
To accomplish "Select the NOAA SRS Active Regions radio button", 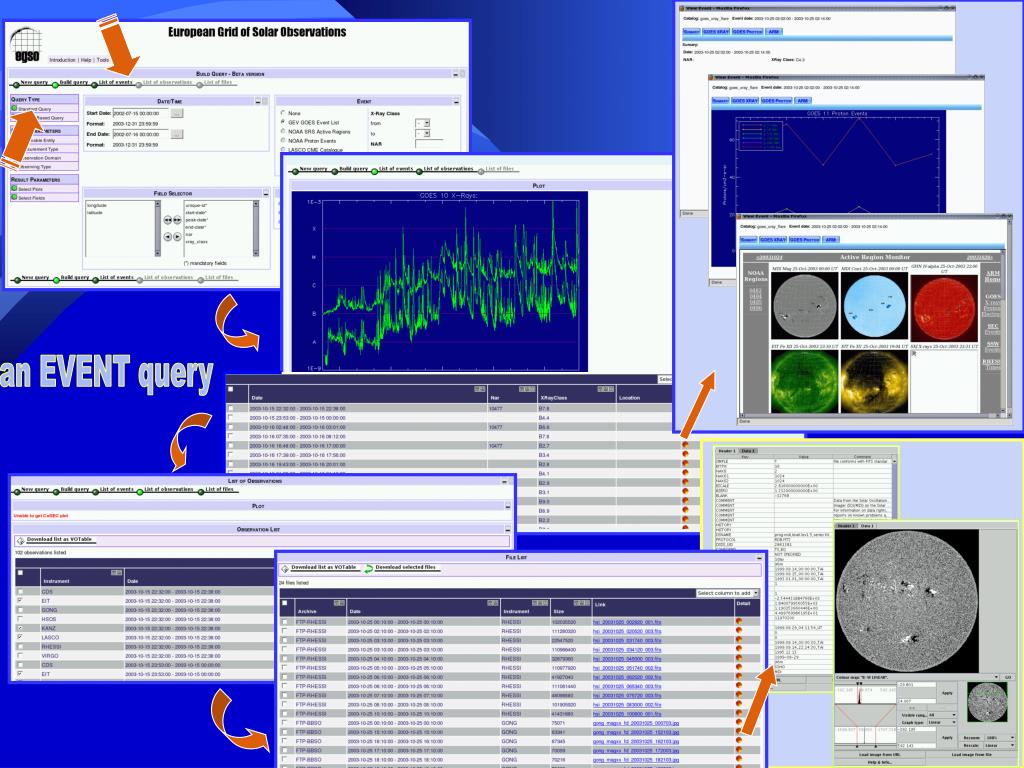I will 283,131.
